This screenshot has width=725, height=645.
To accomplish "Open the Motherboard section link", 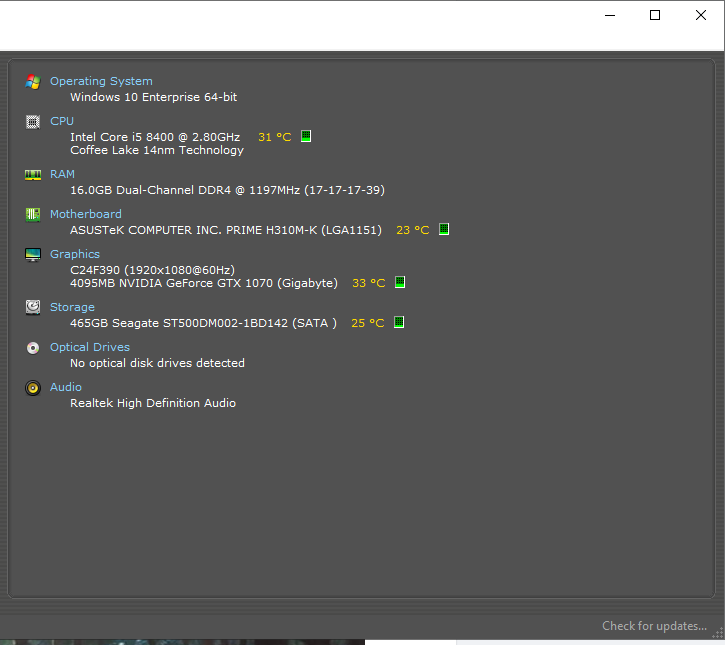I will (x=86, y=214).
